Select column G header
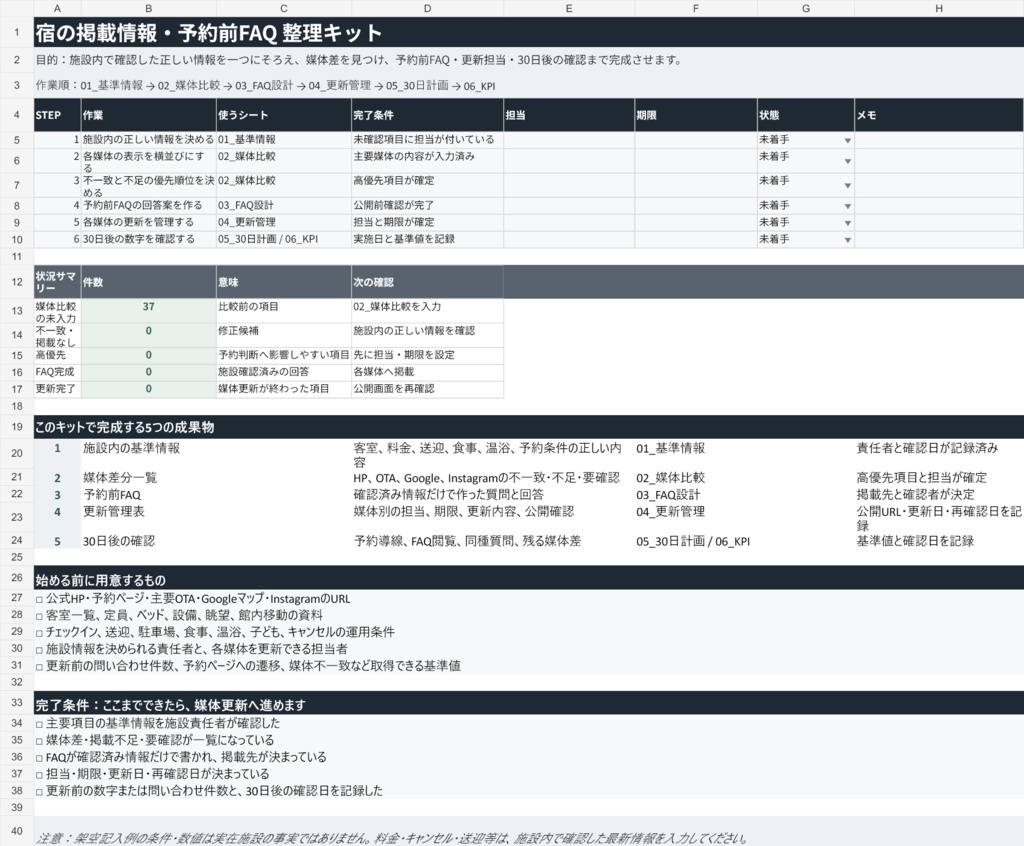The image size is (1024, 846). click(805, 8)
